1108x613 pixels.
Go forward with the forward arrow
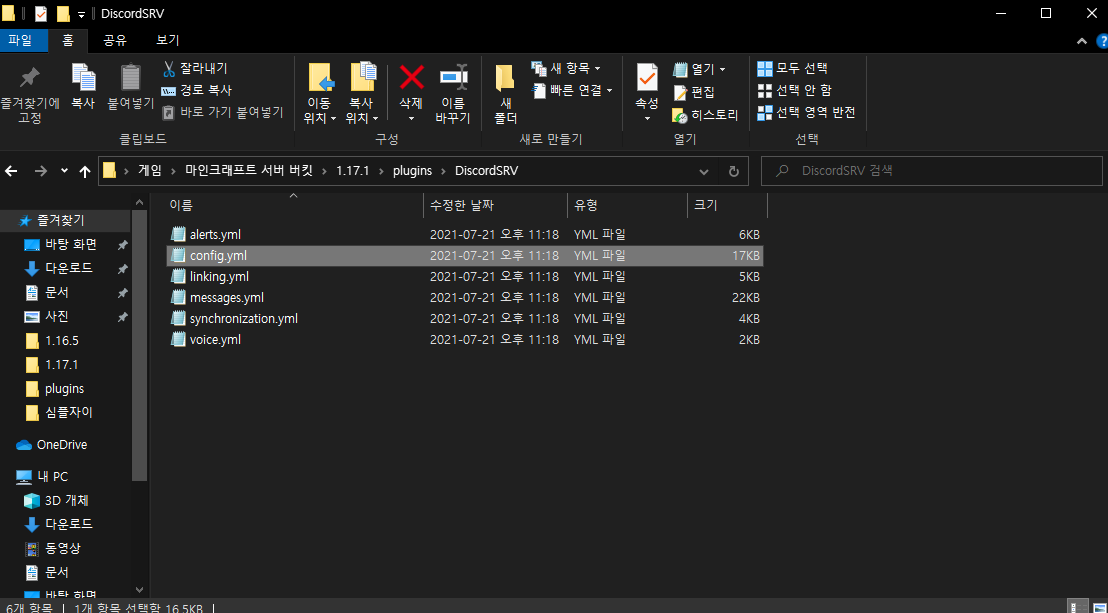click(40, 171)
